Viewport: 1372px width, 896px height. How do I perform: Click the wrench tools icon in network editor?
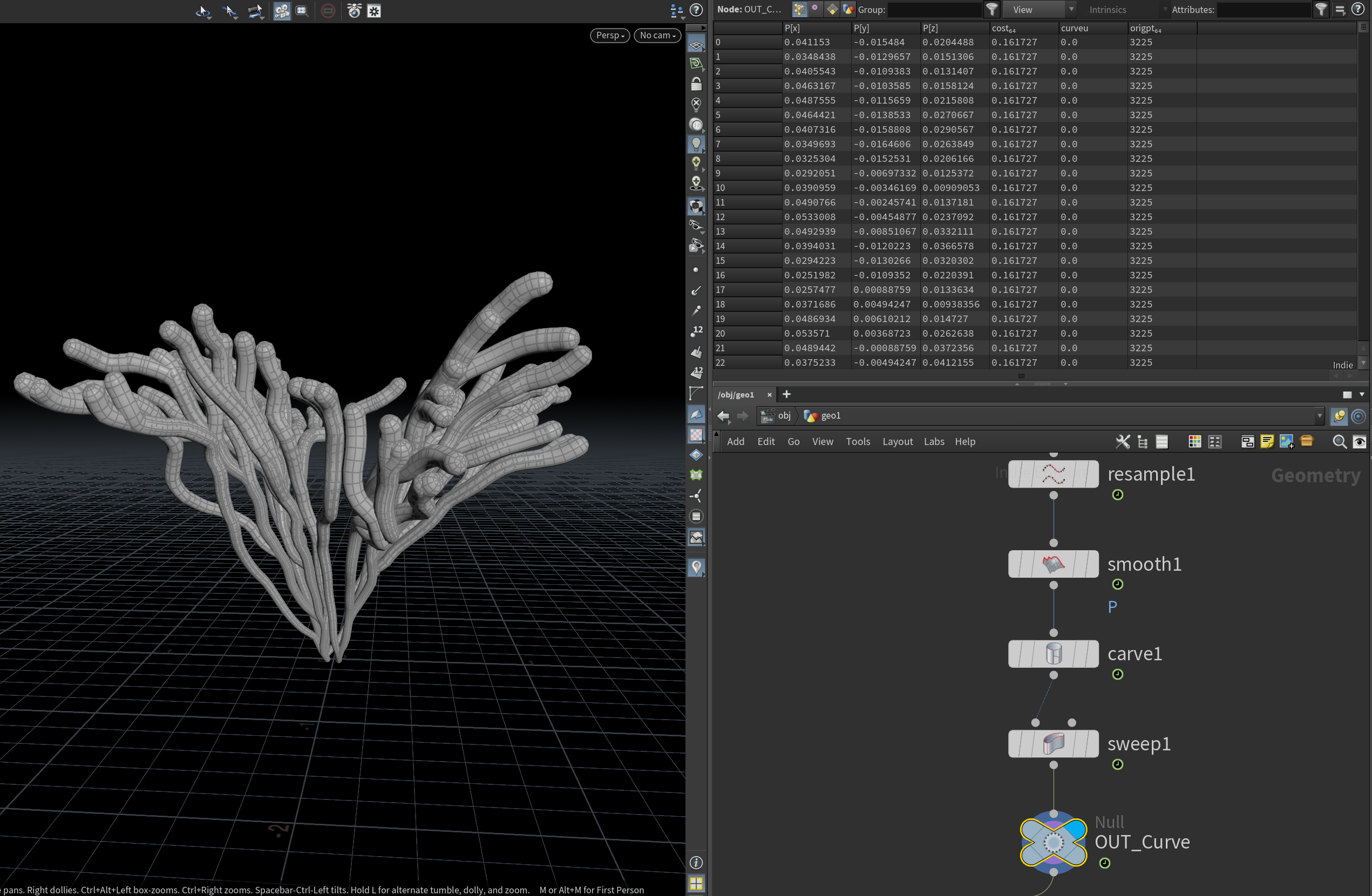coord(1123,441)
